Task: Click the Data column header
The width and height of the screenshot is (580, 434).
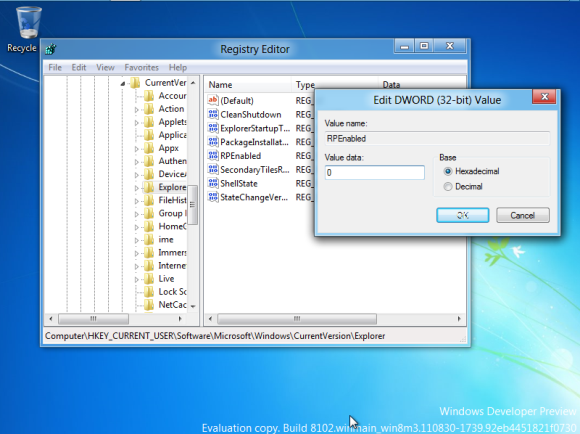Action: click(x=391, y=85)
